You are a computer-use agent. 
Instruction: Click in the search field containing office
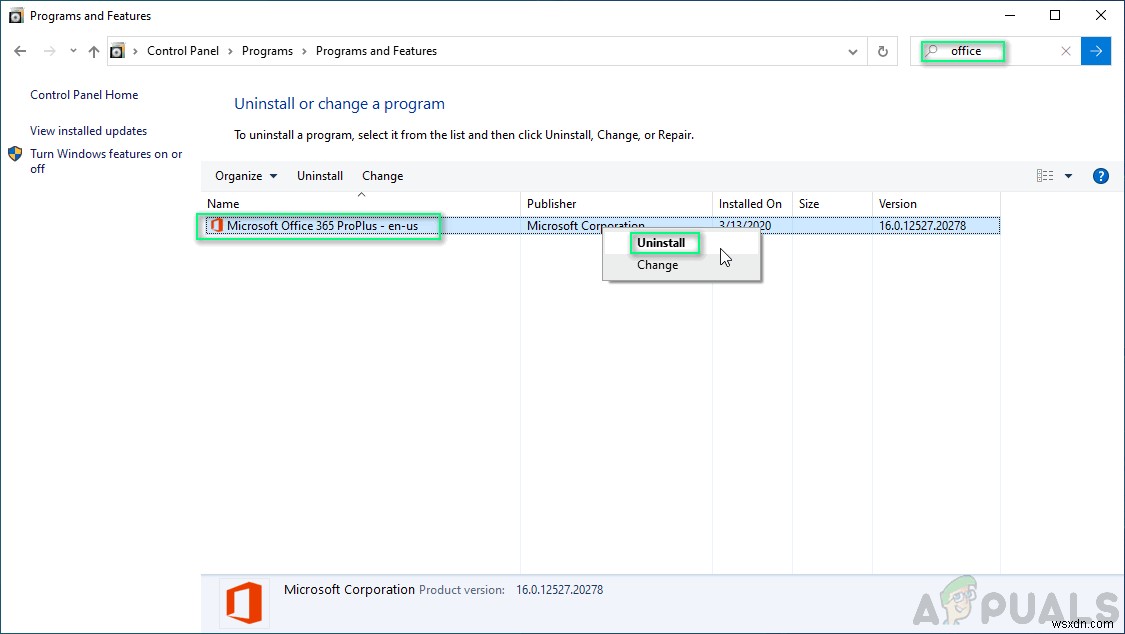tap(994, 51)
